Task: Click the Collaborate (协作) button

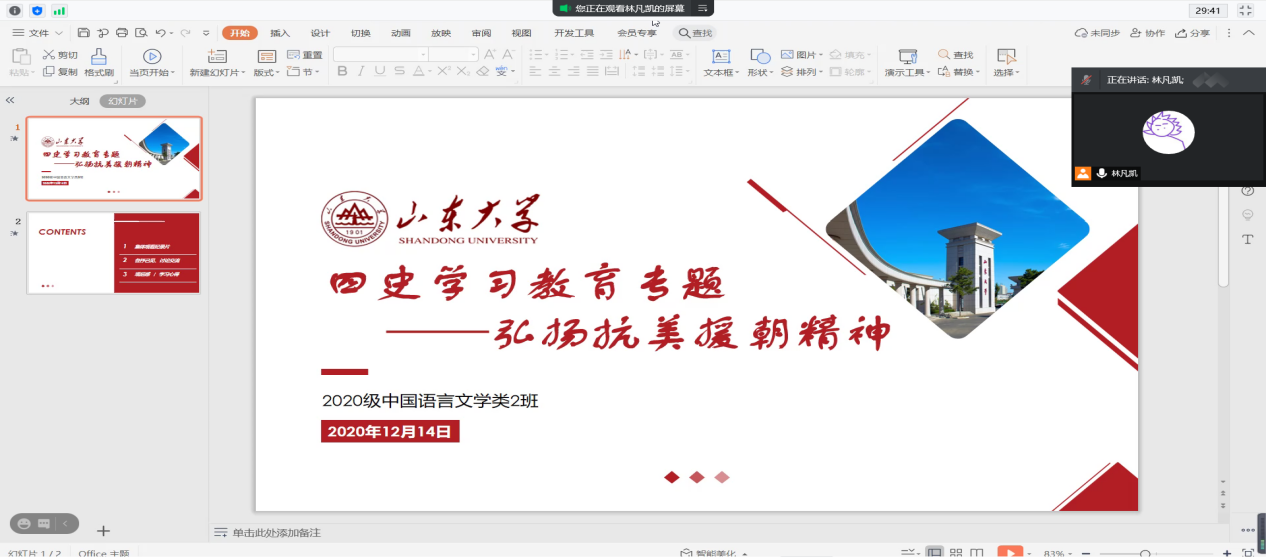Action: 1147,33
